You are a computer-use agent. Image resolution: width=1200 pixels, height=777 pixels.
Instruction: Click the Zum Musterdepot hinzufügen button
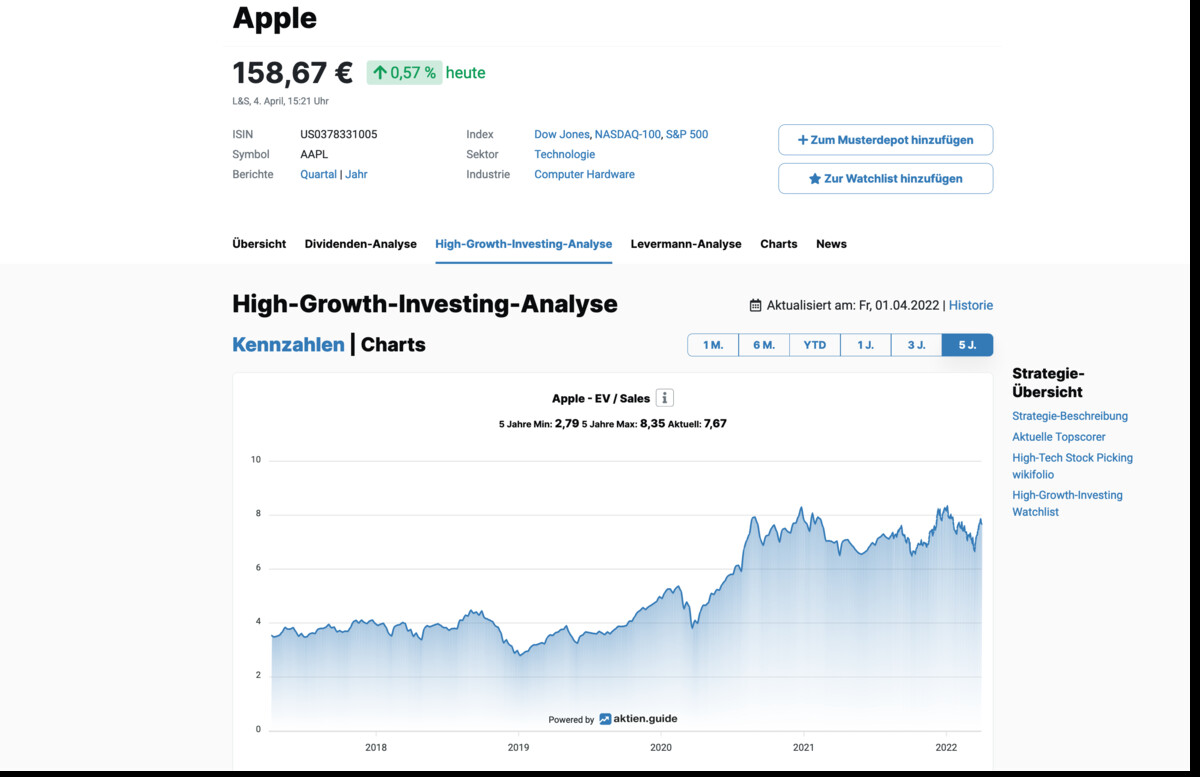tap(885, 139)
